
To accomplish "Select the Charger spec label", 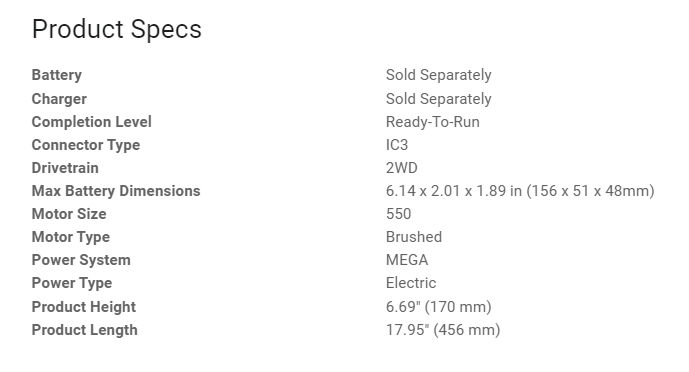I will point(59,99).
